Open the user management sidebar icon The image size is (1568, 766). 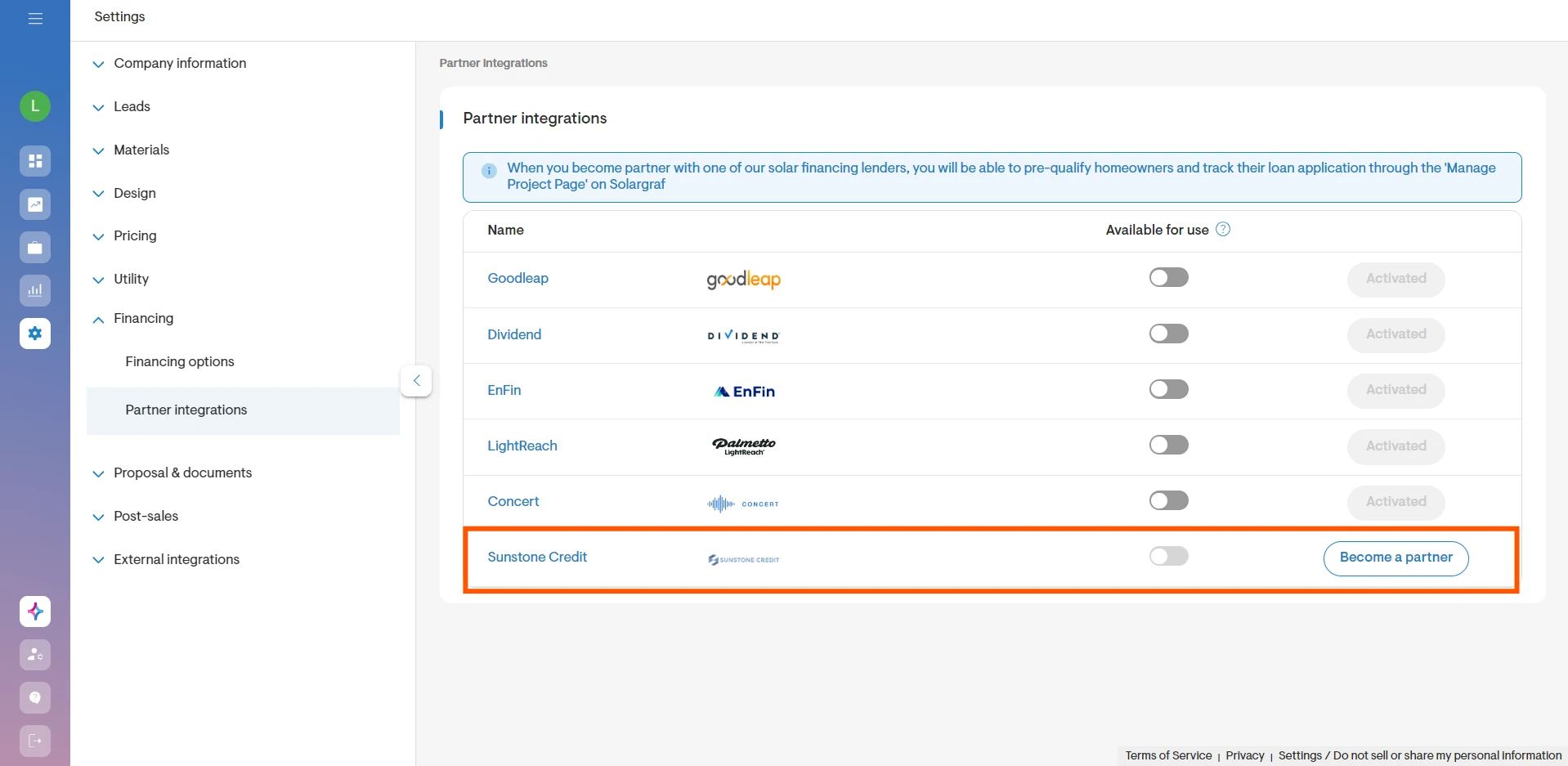pyautogui.click(x=35, y=655)
